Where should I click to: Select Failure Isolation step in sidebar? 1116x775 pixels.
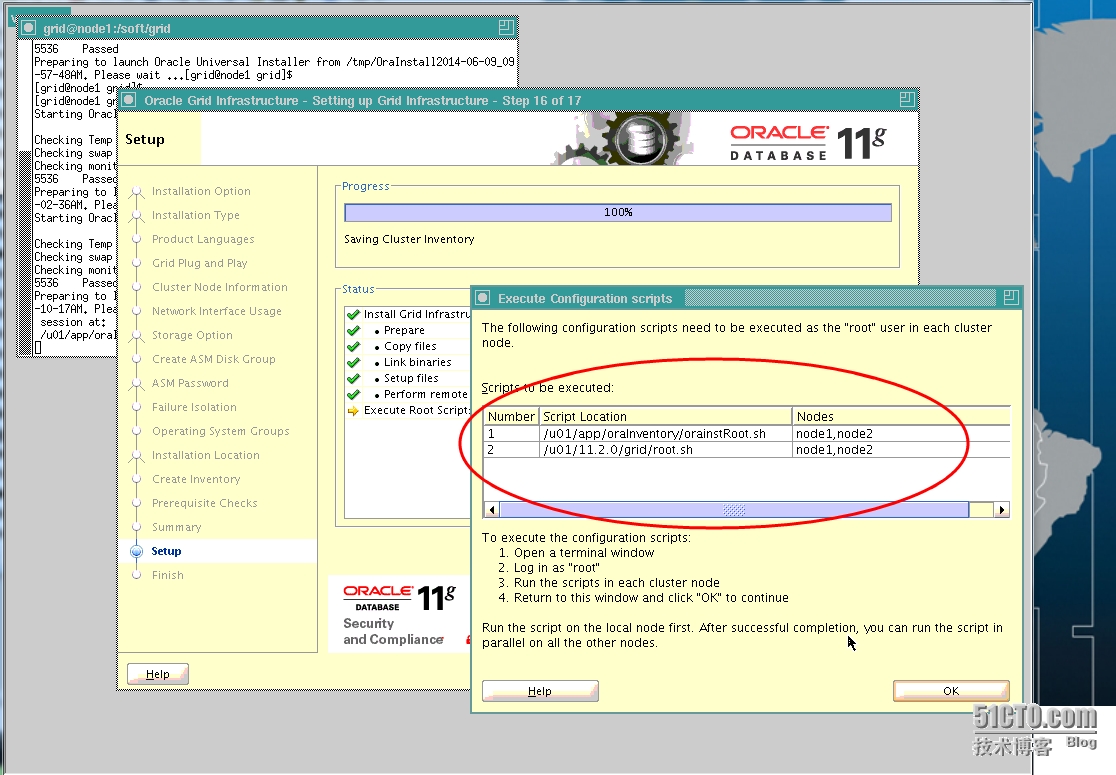coord(194,407)
